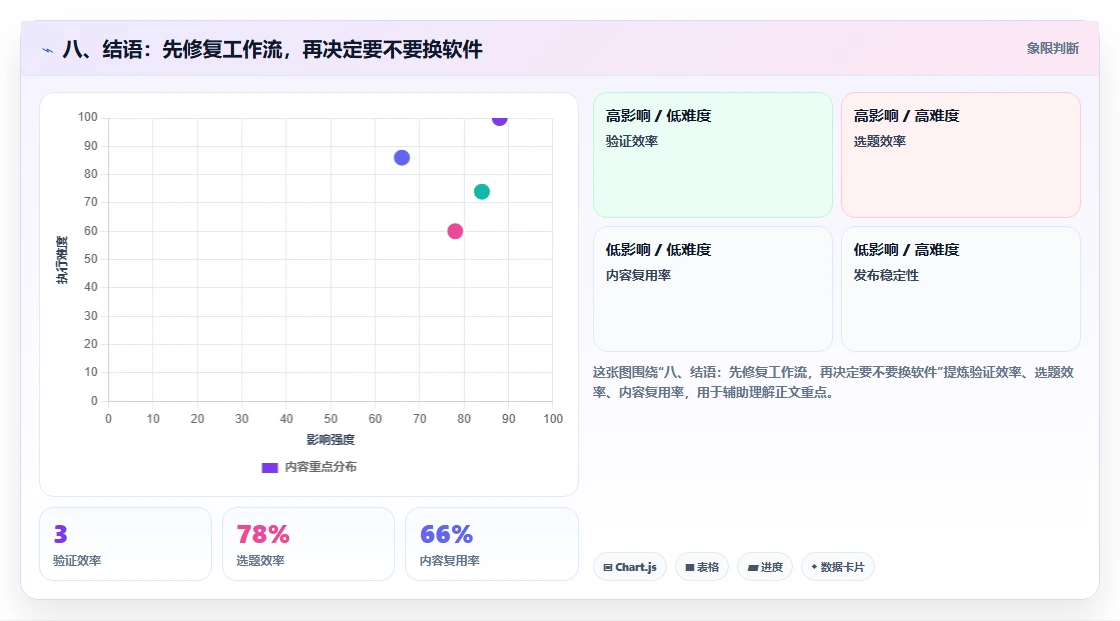Click the 影响强度 x-axis title
1120x621 pixels.
pyautogui.click(x=331, y=439)
